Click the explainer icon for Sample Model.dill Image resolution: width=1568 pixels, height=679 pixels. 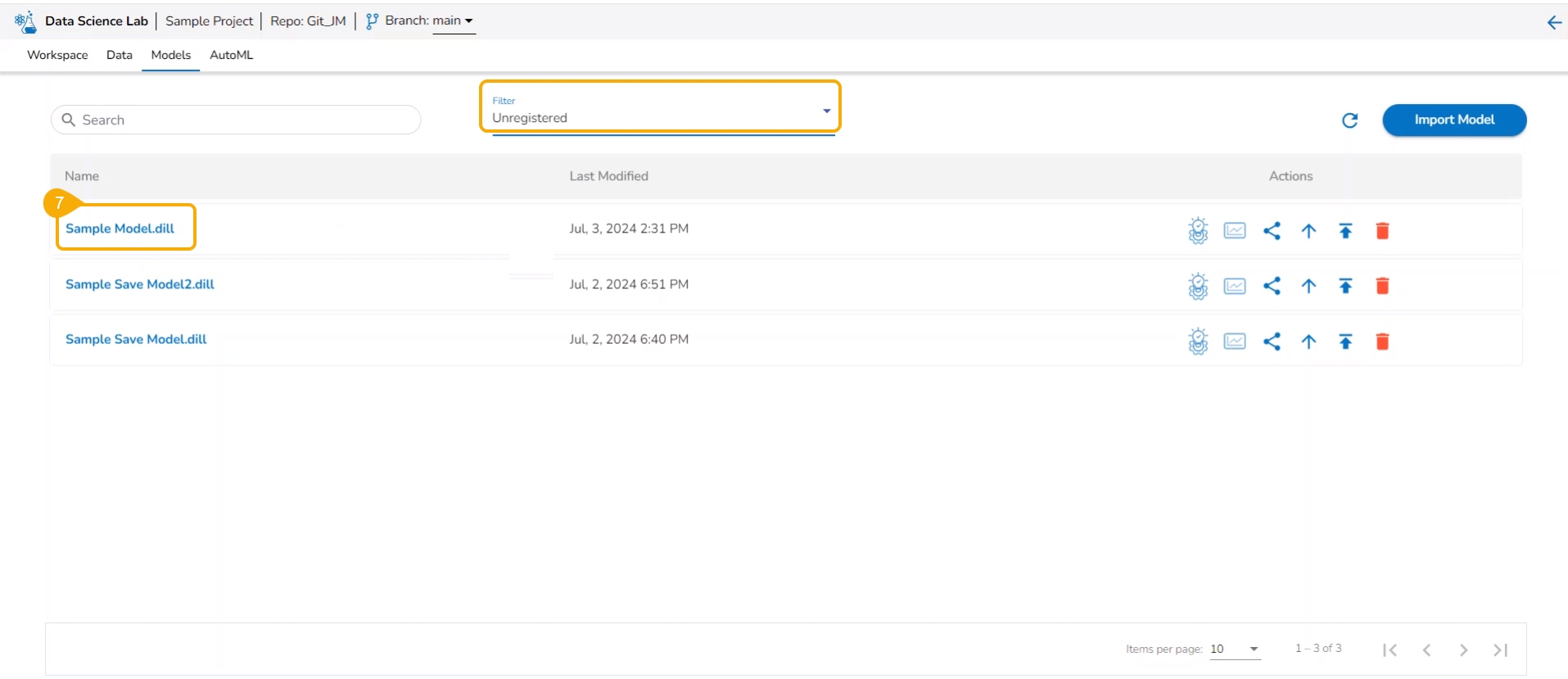pos(1197,231)
